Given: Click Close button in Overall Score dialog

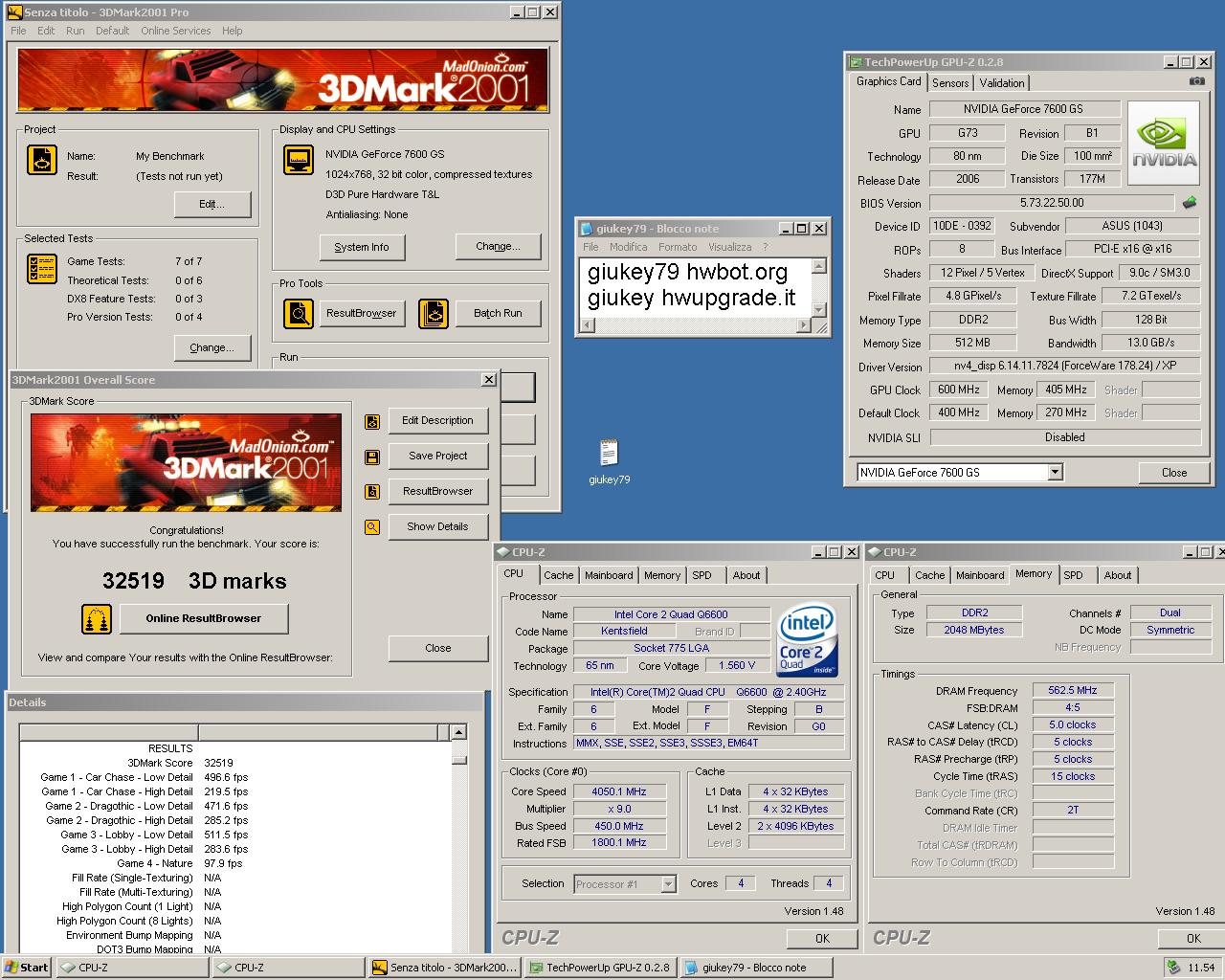Looking at the screenshot, I should tap(438, 648).
